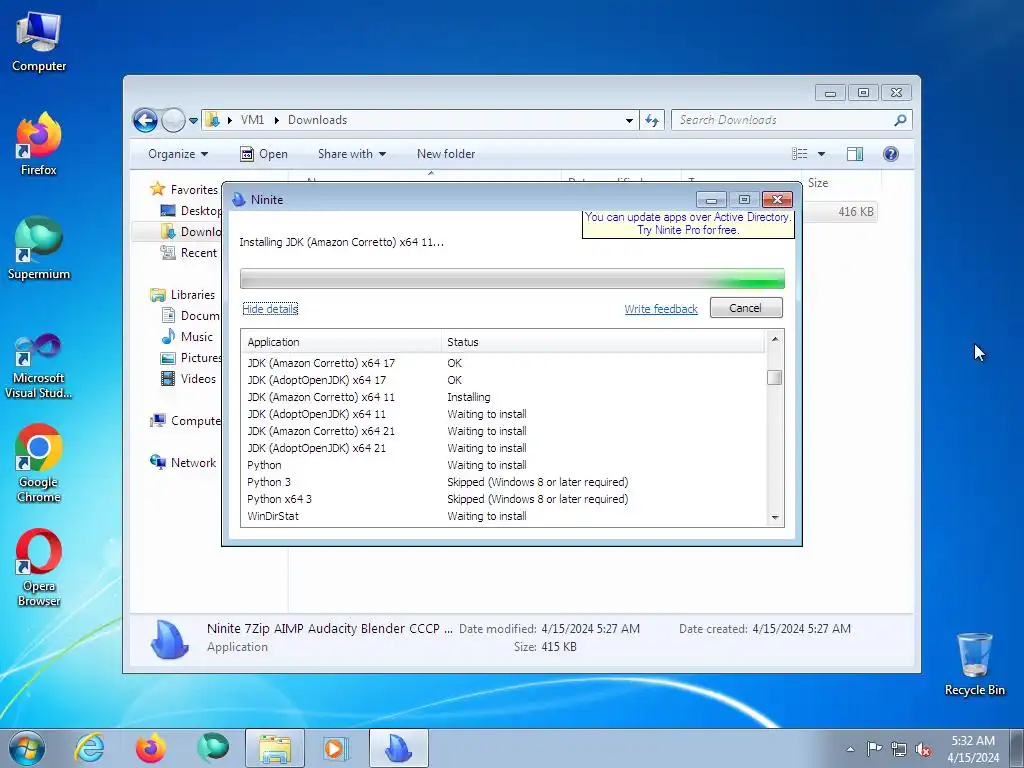Click the Write feedback link

pyautogui.click(x=661, y=309)
